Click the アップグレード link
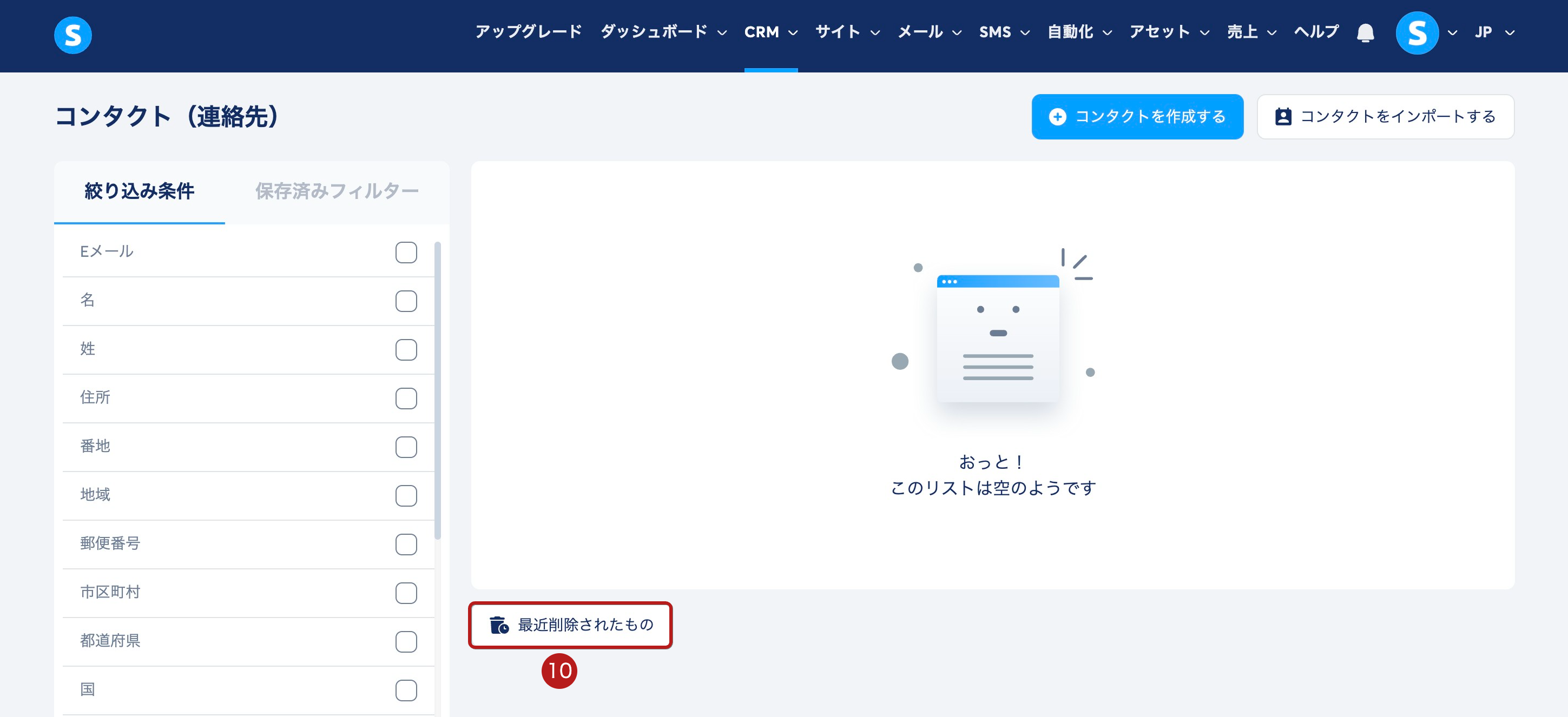This screenshot has height=717, width=1568. (528, 32)
